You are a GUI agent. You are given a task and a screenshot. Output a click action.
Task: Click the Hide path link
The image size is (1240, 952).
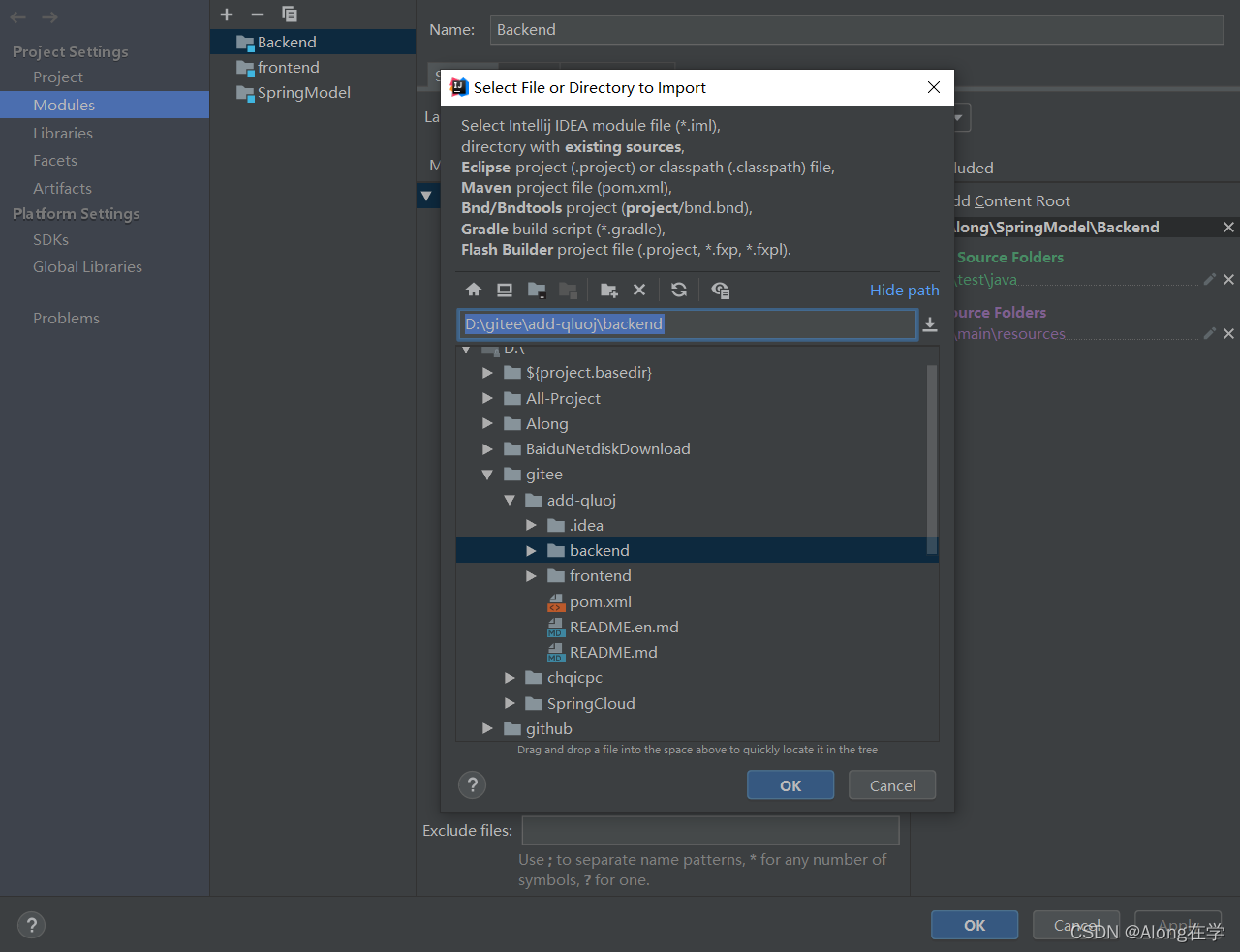click(905, 290)
